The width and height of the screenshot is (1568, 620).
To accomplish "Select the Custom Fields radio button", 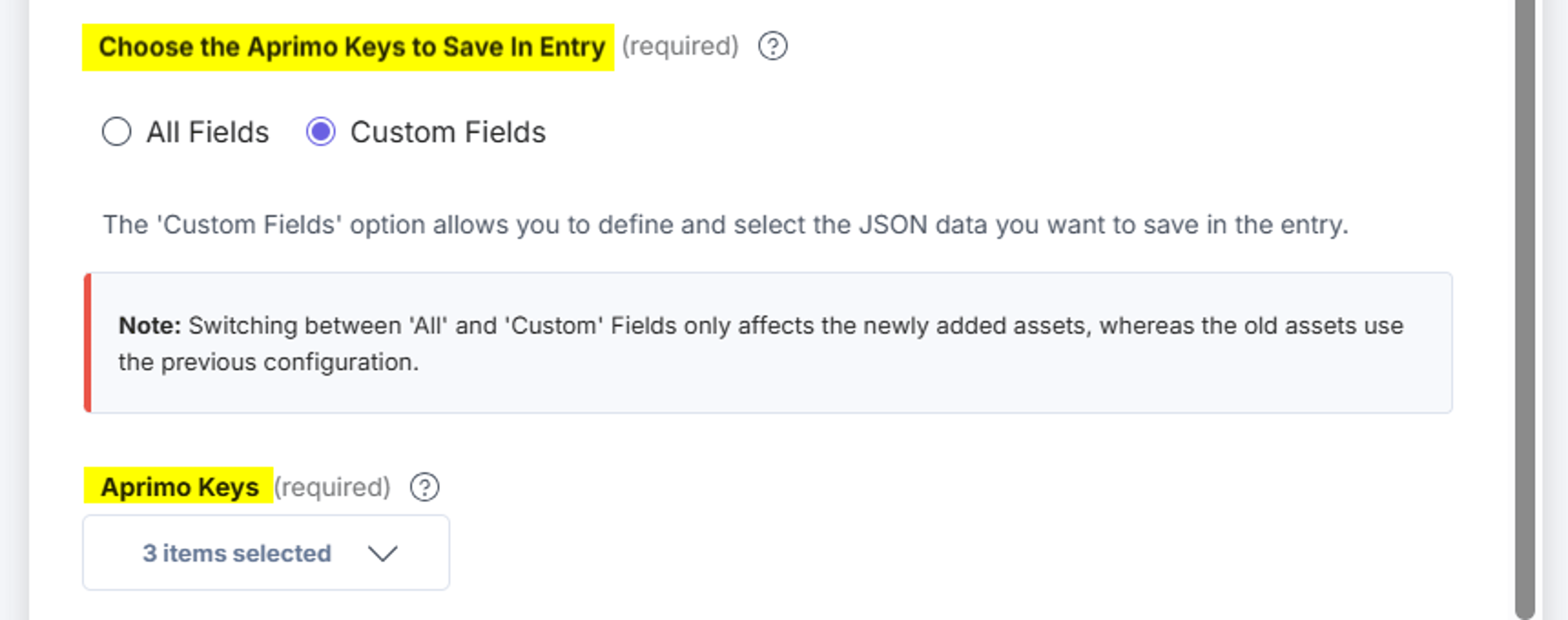I will pos(321,132).
